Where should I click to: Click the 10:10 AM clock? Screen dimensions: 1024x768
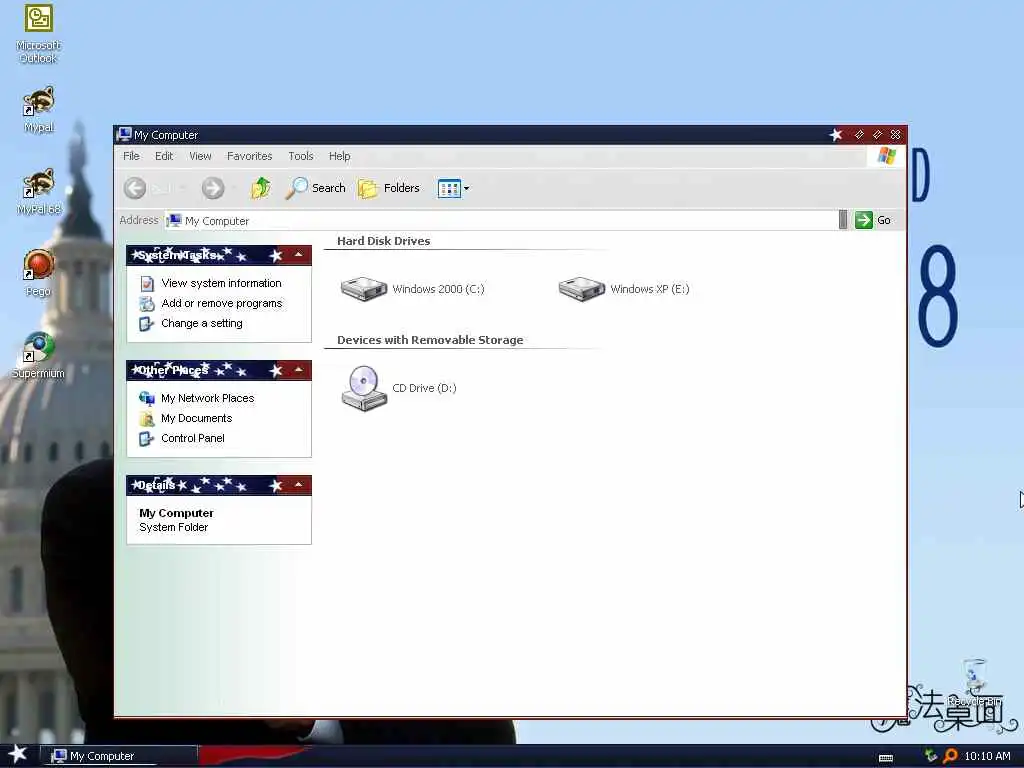point(987,756)
